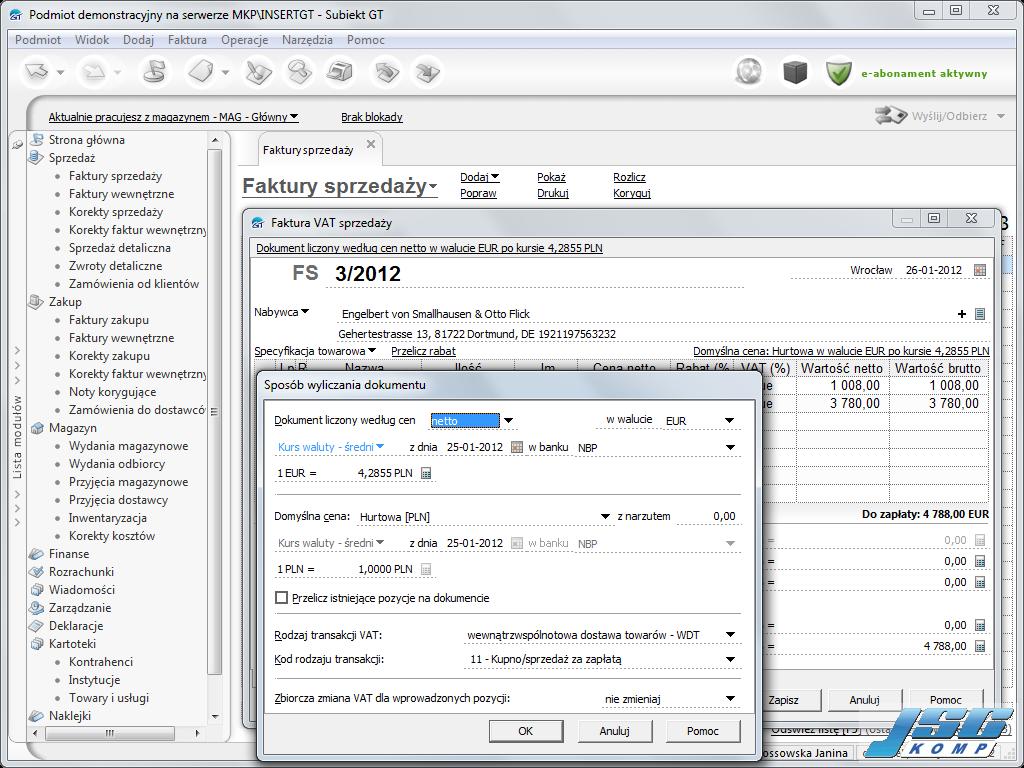This screenshot has width=1024, height=768.
Task: Open 'Korekty sprzedaży' in the sidebar
Action: 116,212
